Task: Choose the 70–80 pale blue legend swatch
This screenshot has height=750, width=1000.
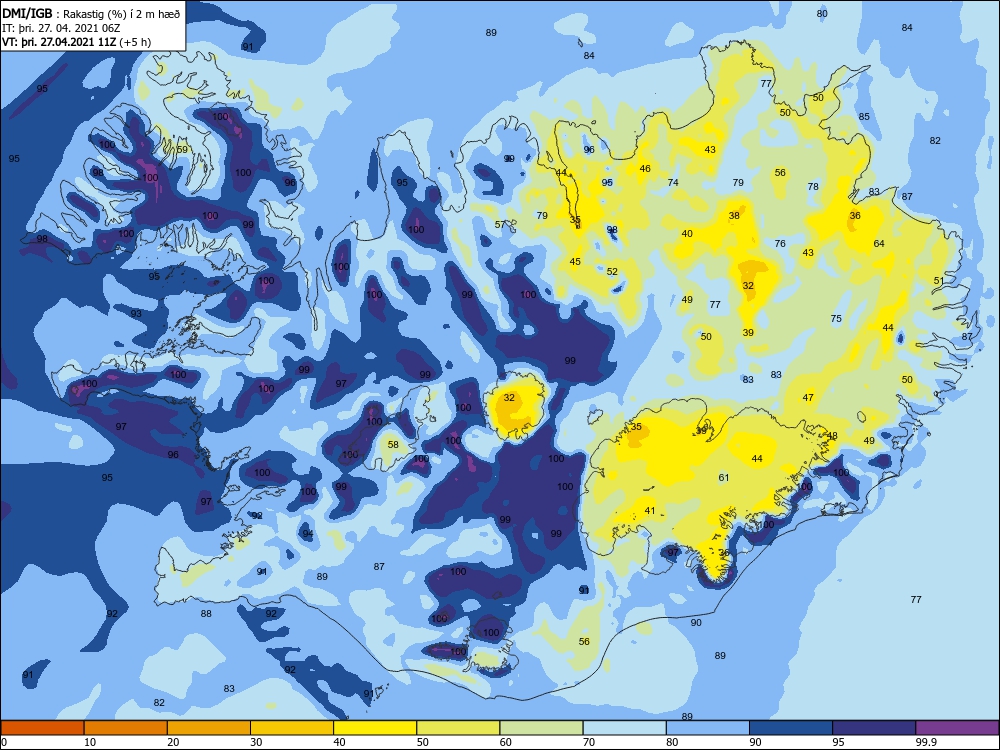Action: point(624,728)
